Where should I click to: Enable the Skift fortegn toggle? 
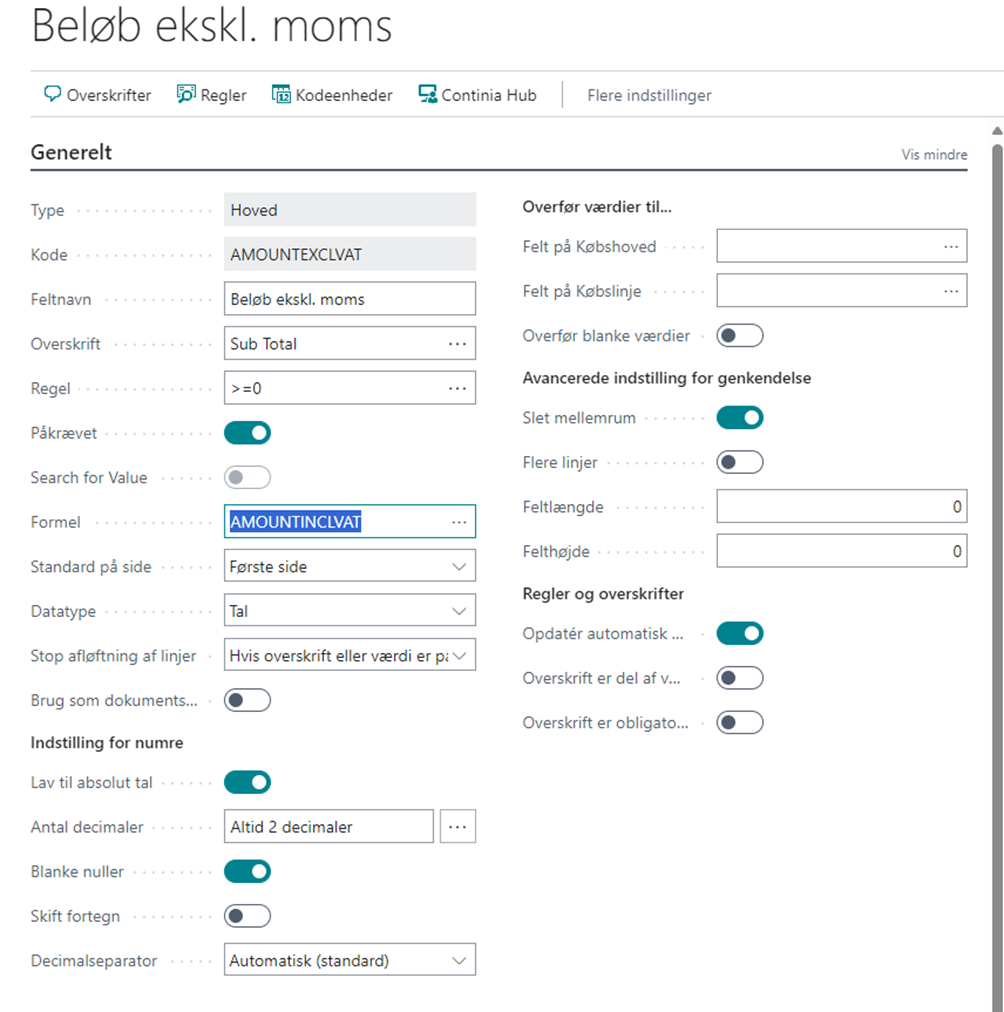(x=247, y=916)
